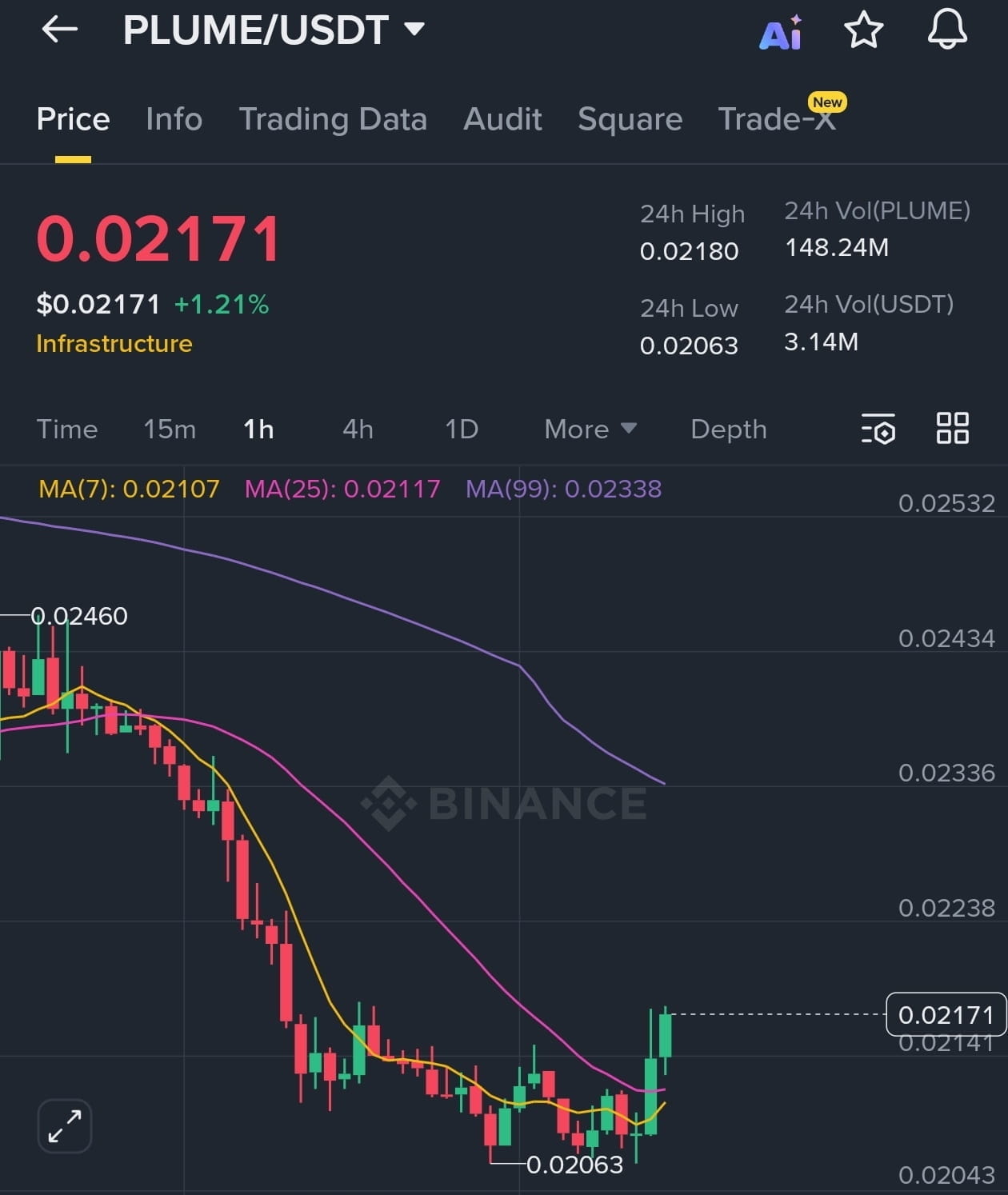
Task: Open the Trading Data tab
Action: 333,119
